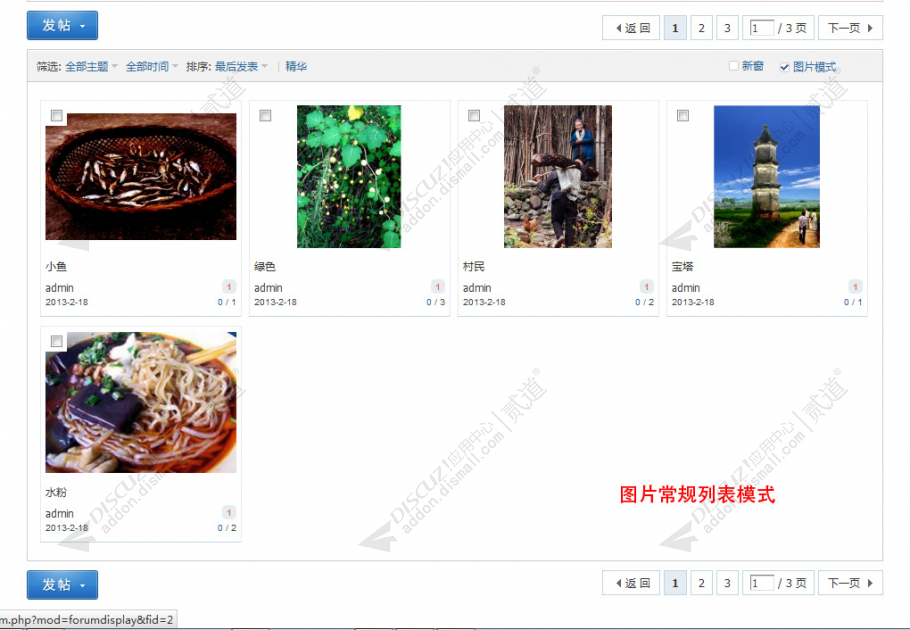Click the 2013-2-18 date under 宝塔
This screenshot has height=630, width=910.
693,302
